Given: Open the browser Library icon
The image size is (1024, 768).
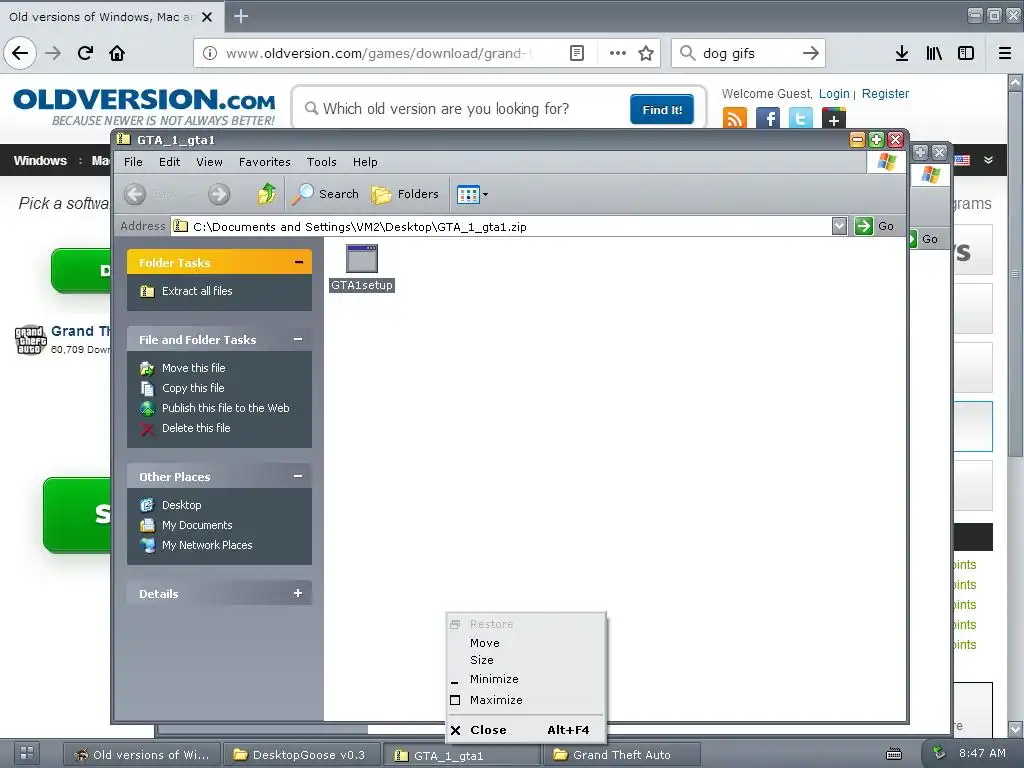Looking at the screenshot, I should click(934, 53).
